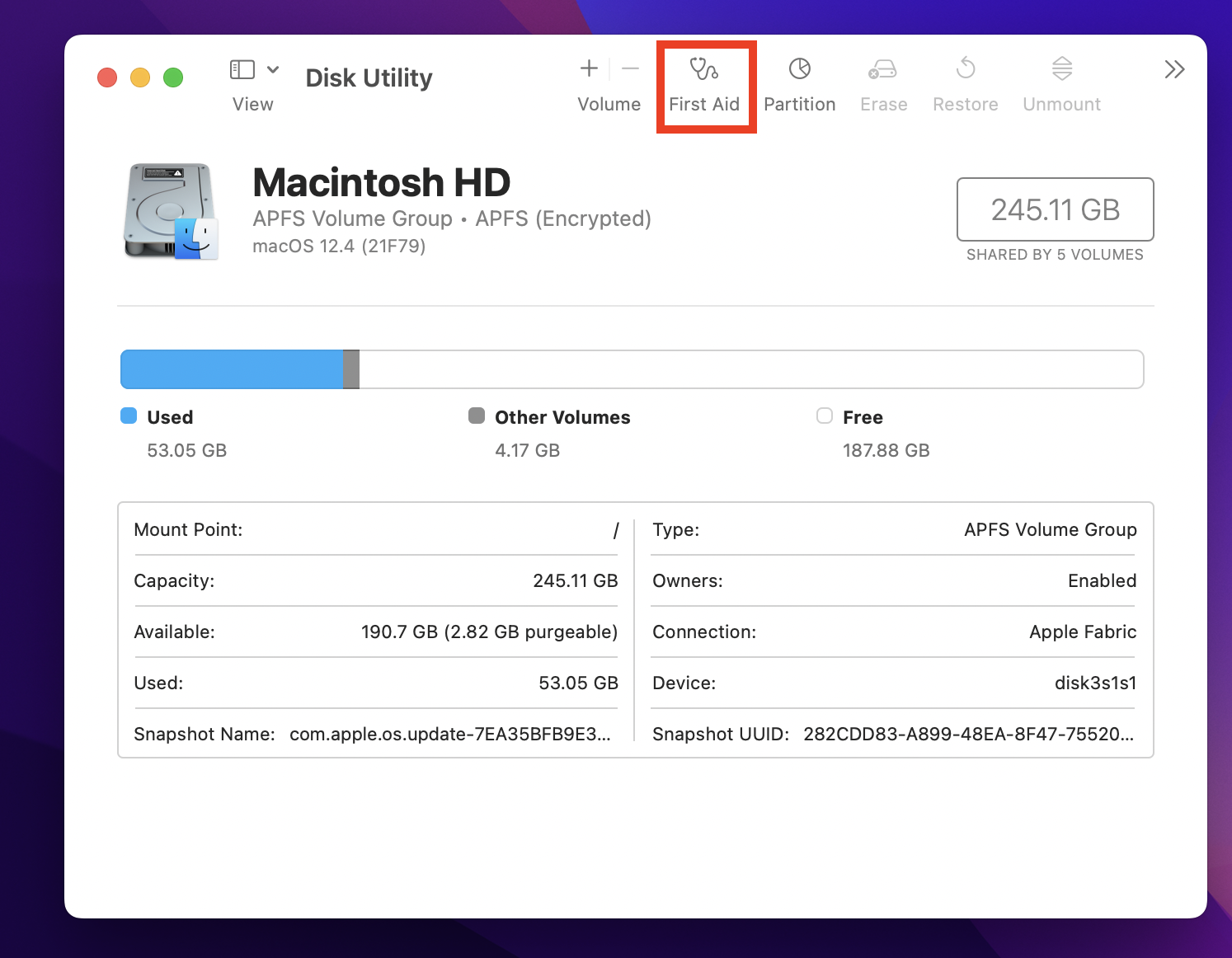The height and width of the screenshot is (958, 1232).
Task: Click the 'APFS Volume Group • APFS (Encrypted)' text
Action: click(x=452, y=218)
